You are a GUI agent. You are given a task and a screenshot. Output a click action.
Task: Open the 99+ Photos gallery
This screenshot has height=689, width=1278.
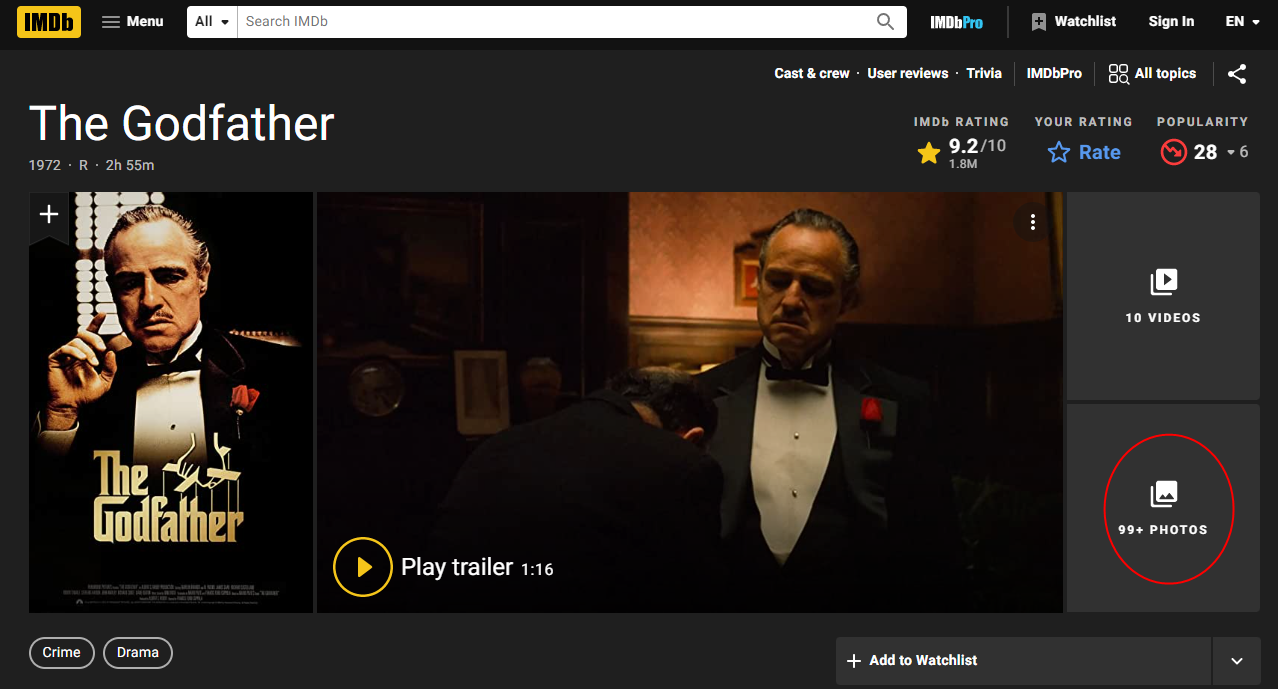coord(1163,508)
